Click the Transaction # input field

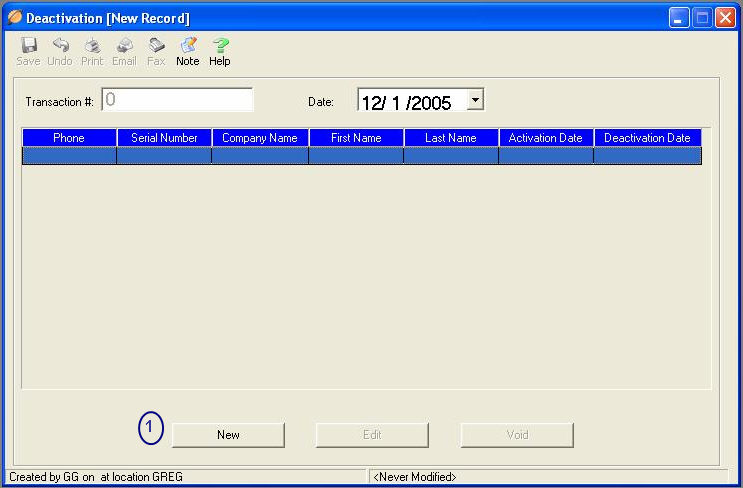click(x=177, y=99)
